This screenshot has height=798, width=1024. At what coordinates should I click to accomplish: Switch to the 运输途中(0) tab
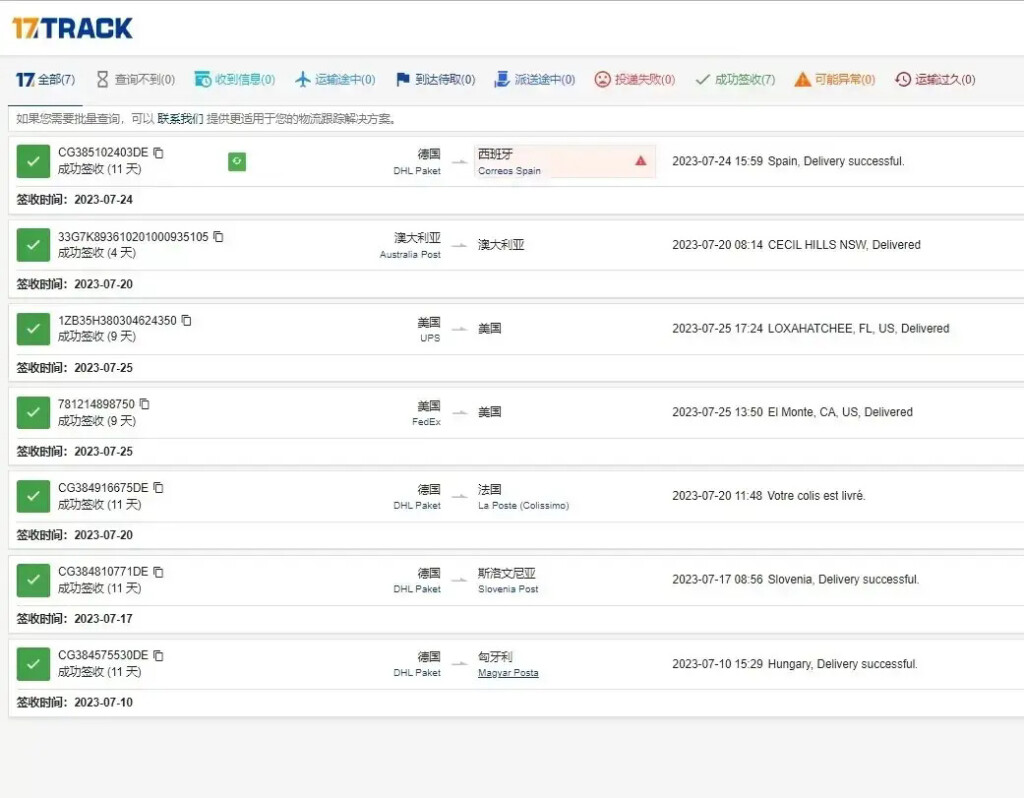(335, 80)
